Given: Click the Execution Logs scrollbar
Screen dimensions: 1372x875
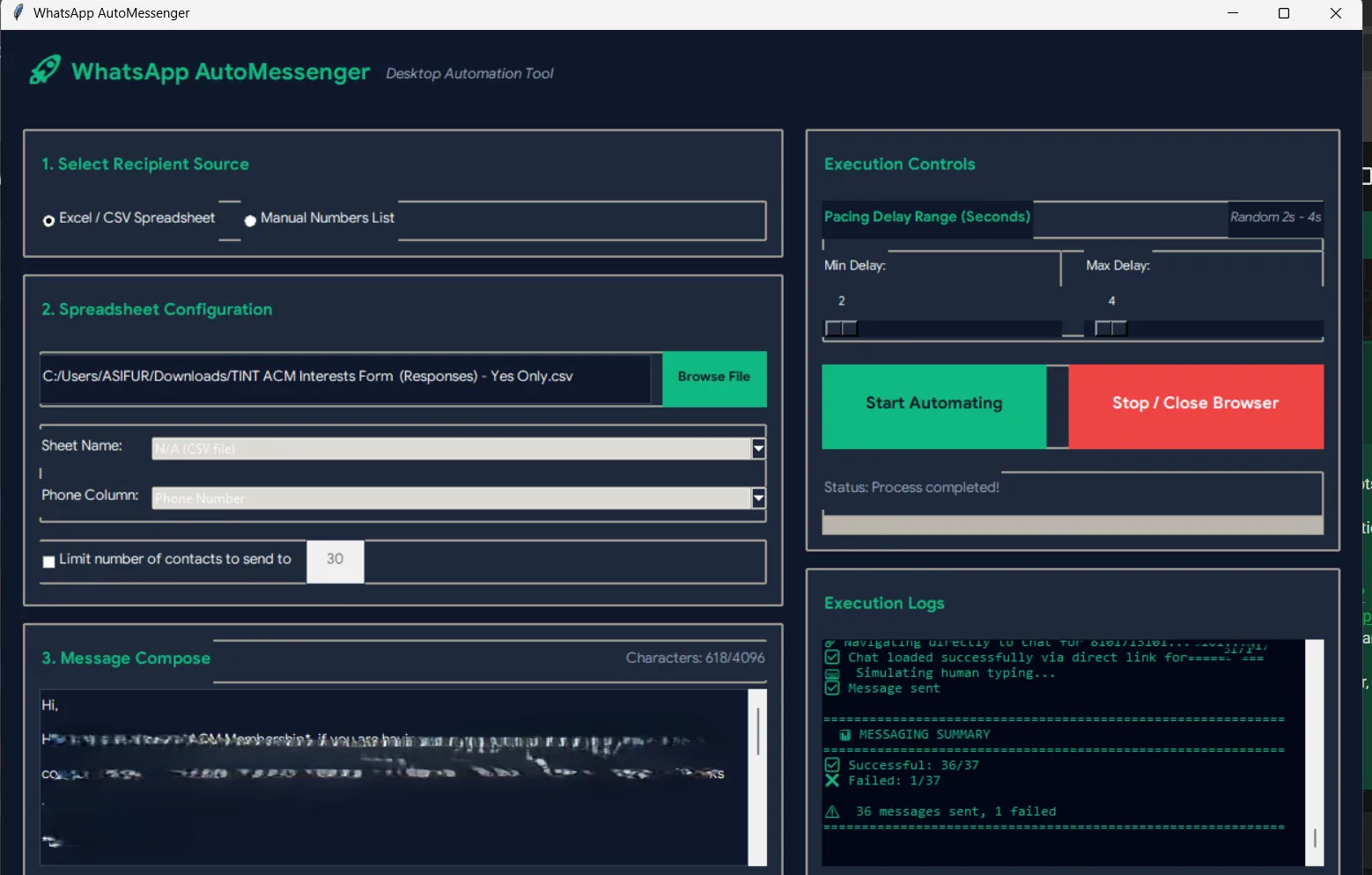Looking at the screenshot, I should click(x=1314, y=753).
